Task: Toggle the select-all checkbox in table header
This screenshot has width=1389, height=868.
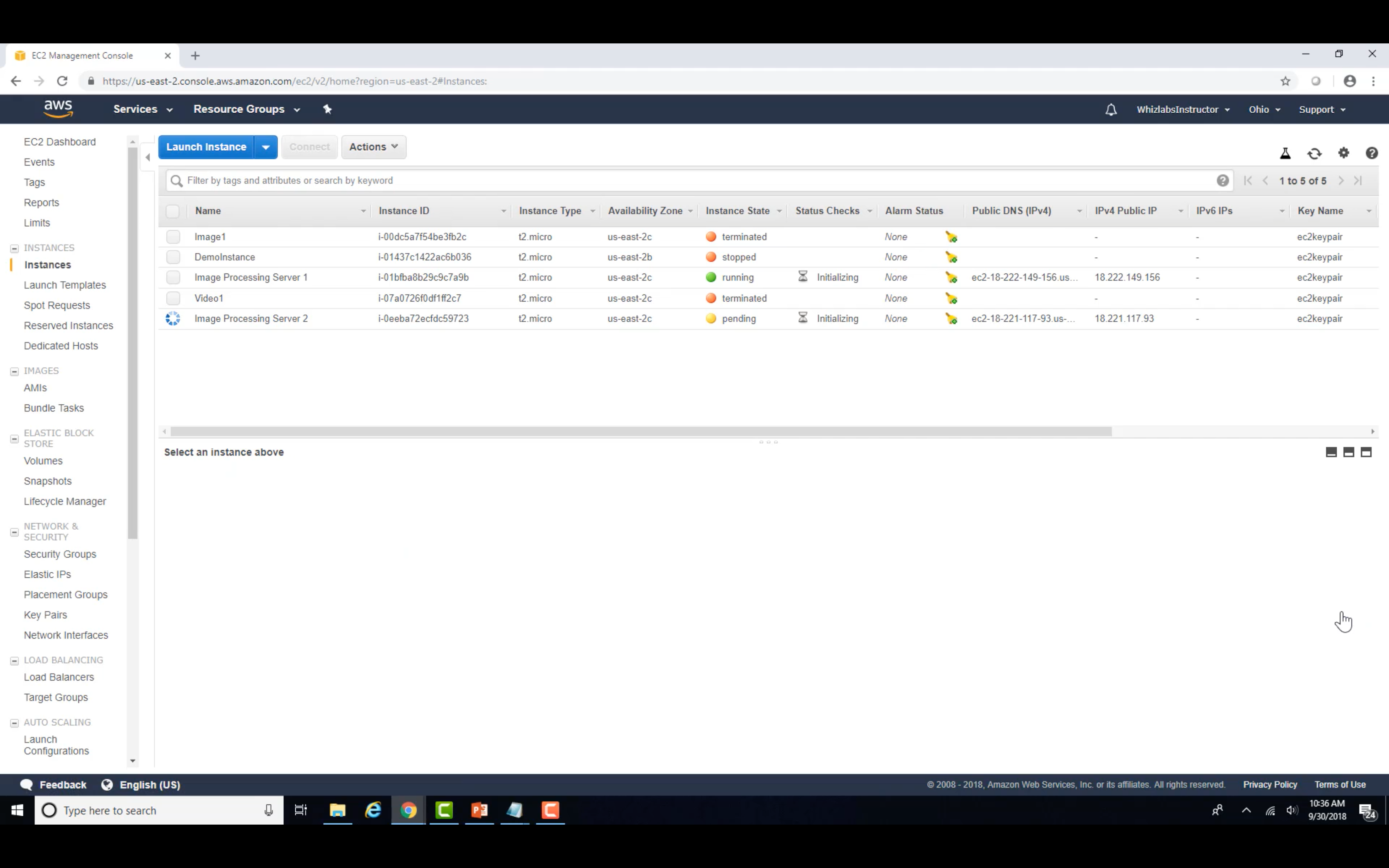Action: click(x=173, y=211)
